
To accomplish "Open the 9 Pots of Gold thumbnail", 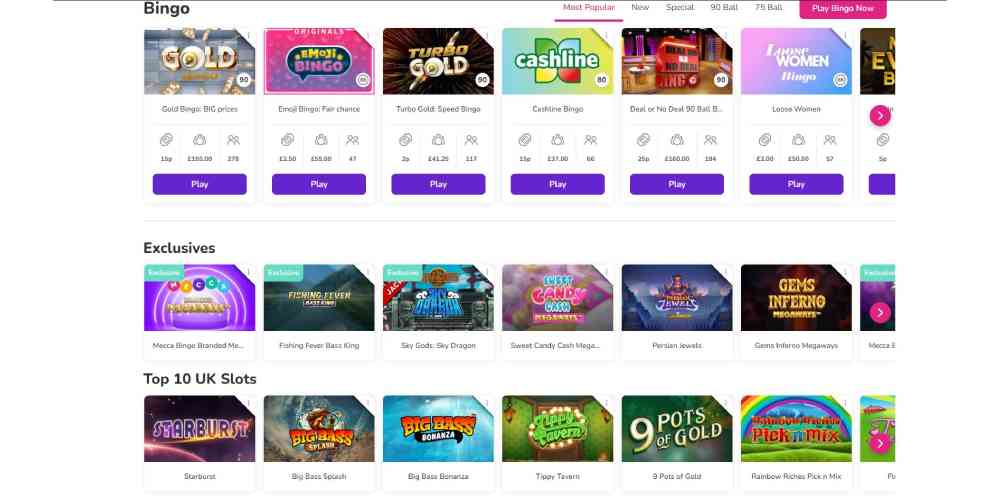I will [x=677, y=429].
